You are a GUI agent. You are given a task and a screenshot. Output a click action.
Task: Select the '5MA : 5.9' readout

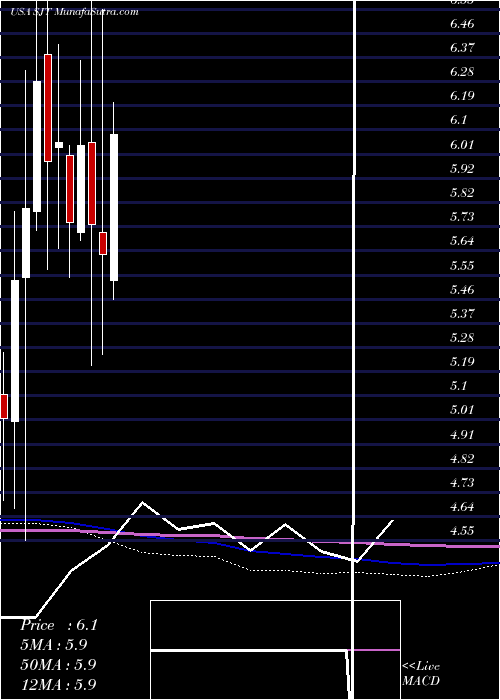(54, 645)
